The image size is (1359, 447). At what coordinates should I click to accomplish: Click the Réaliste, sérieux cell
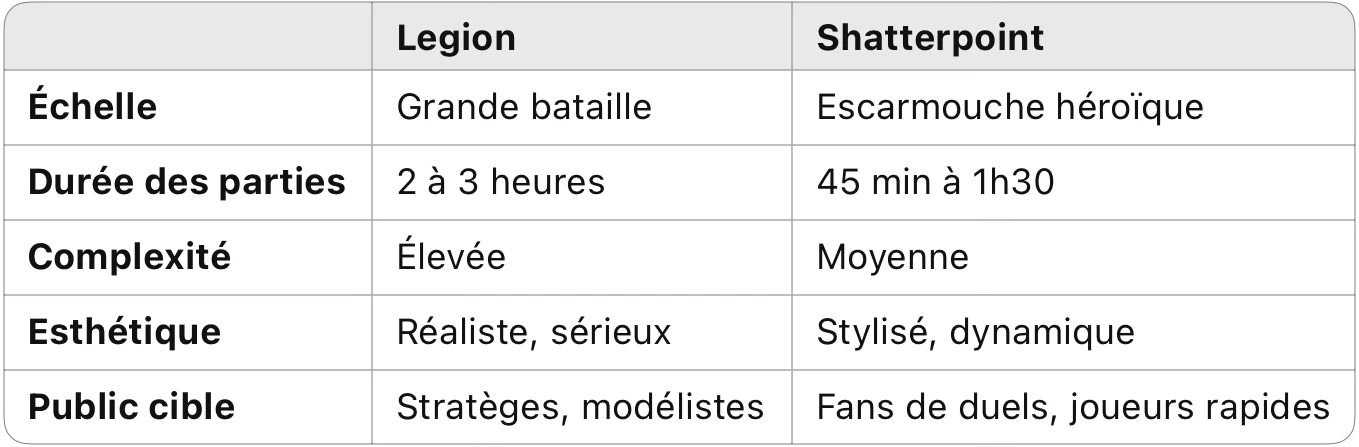534,332
